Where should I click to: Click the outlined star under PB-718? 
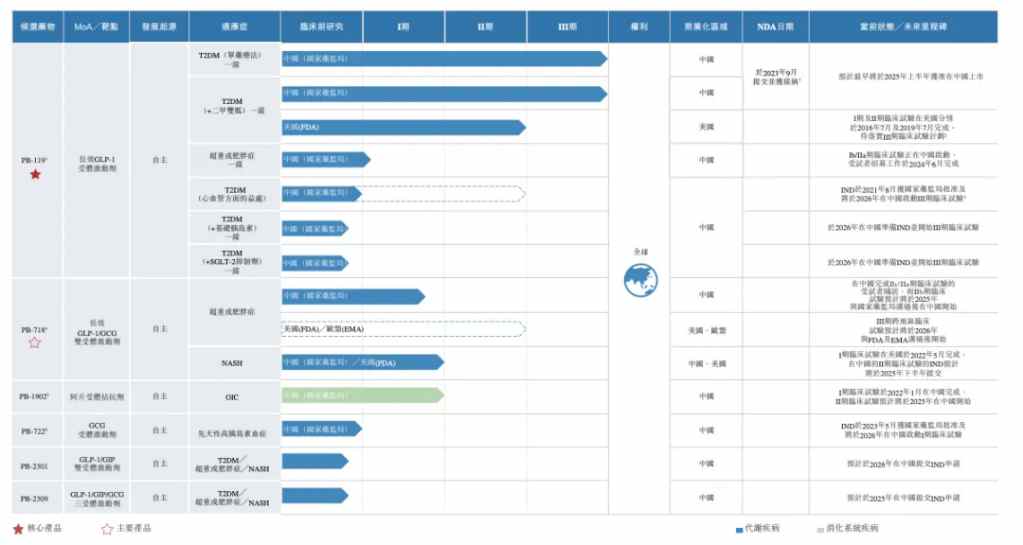[35, 342]
